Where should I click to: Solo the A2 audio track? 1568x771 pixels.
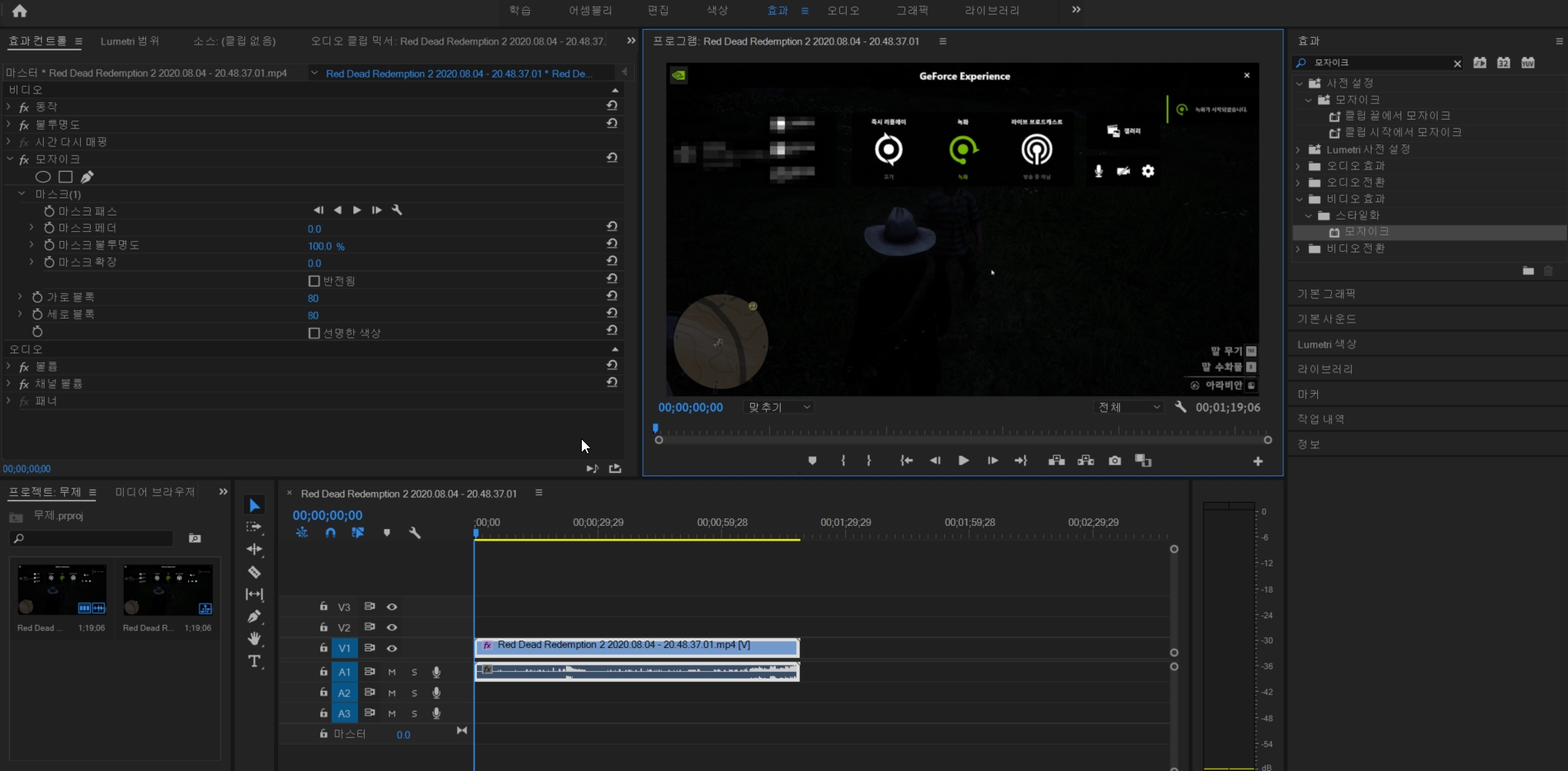click(414, 693)
